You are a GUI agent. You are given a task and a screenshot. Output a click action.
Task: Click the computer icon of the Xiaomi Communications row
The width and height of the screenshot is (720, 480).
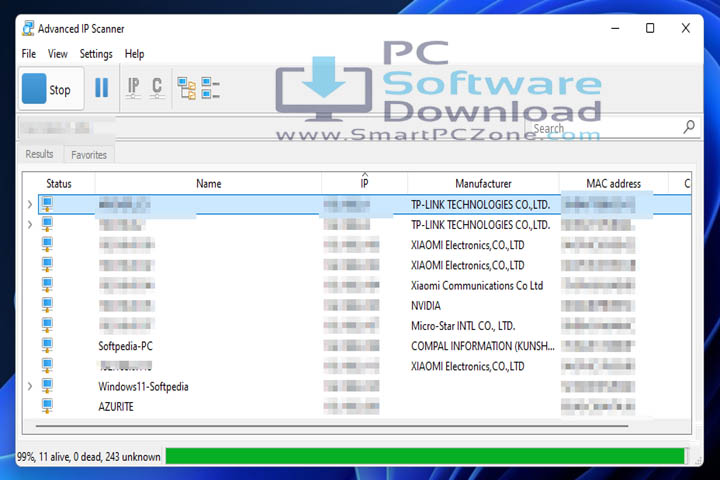pyautogui.click(x=47, y=285)
